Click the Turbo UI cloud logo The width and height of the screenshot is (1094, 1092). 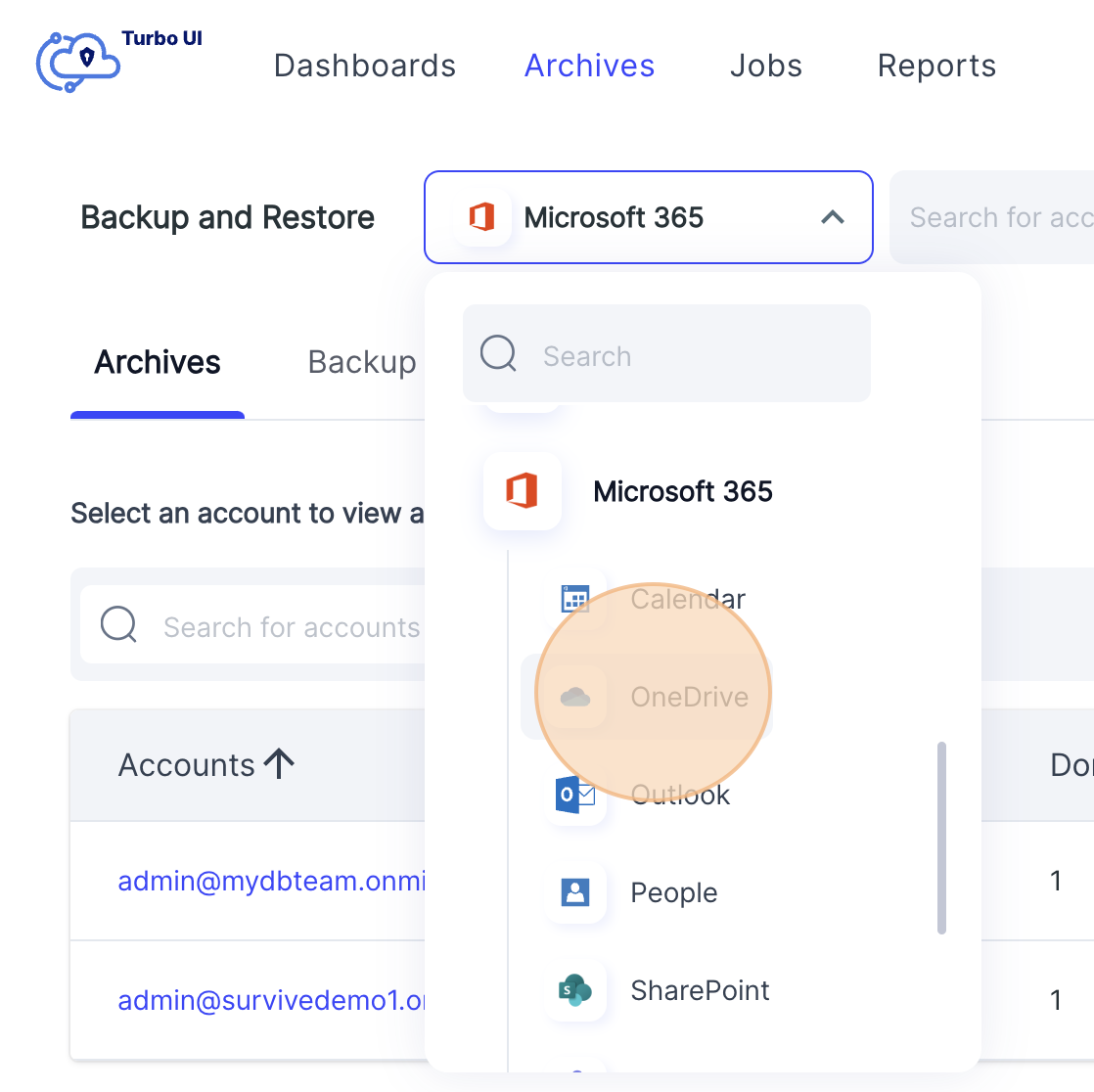coord(76,61)
